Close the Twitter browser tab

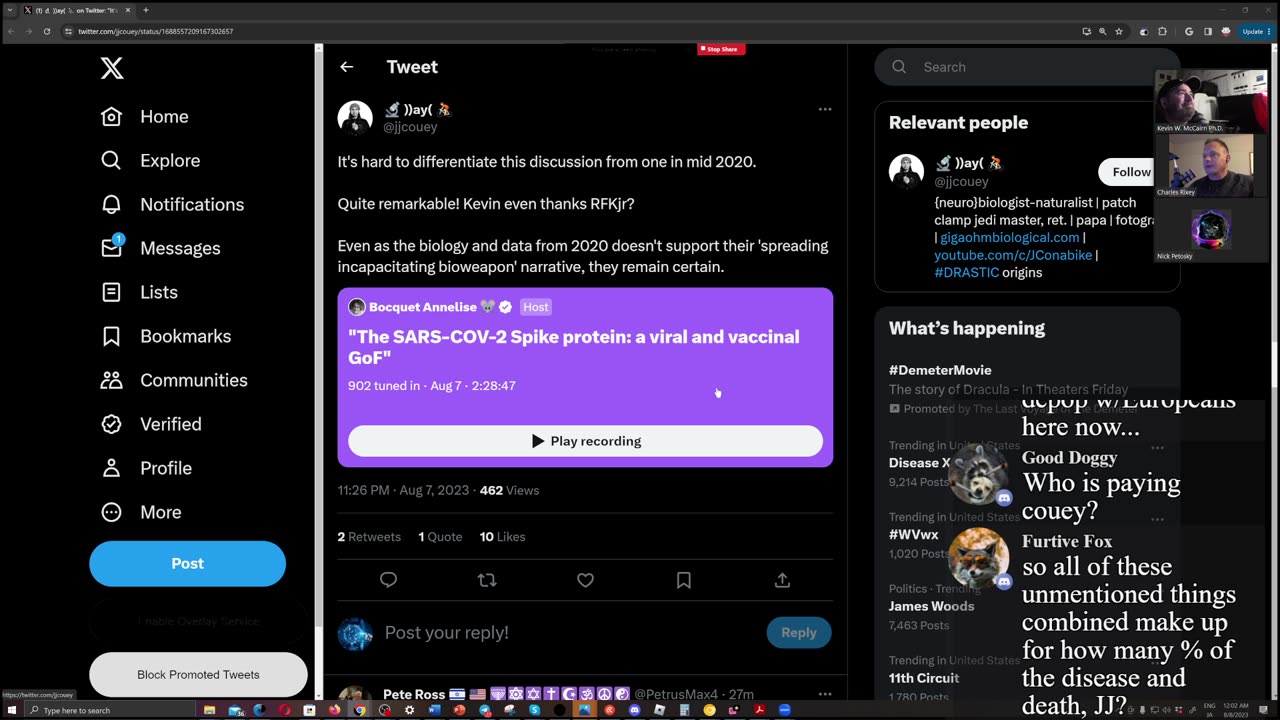point(128,10)
